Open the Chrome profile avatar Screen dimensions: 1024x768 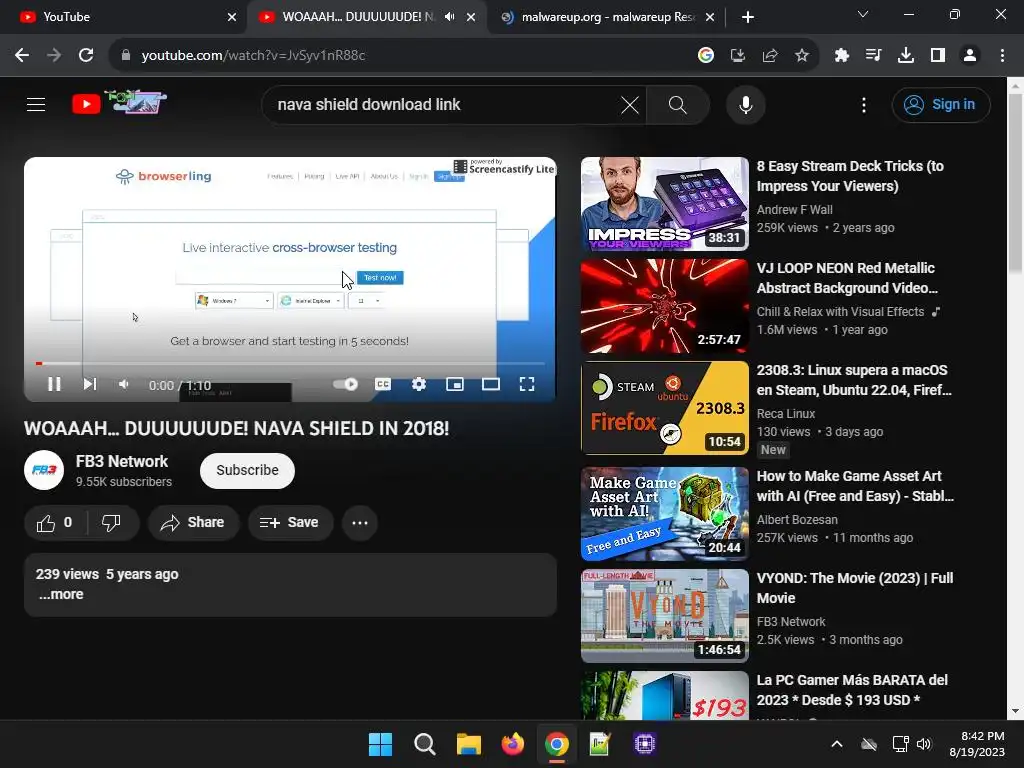(x=970, y=56)
